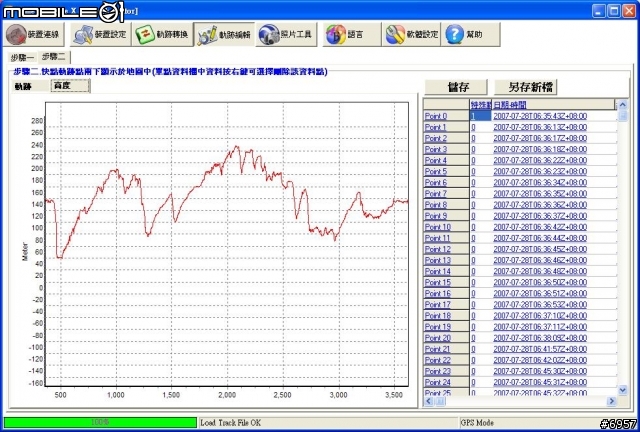Switch to the 步驟一 tab
This screenshot has width=640, height=432.
22,58
